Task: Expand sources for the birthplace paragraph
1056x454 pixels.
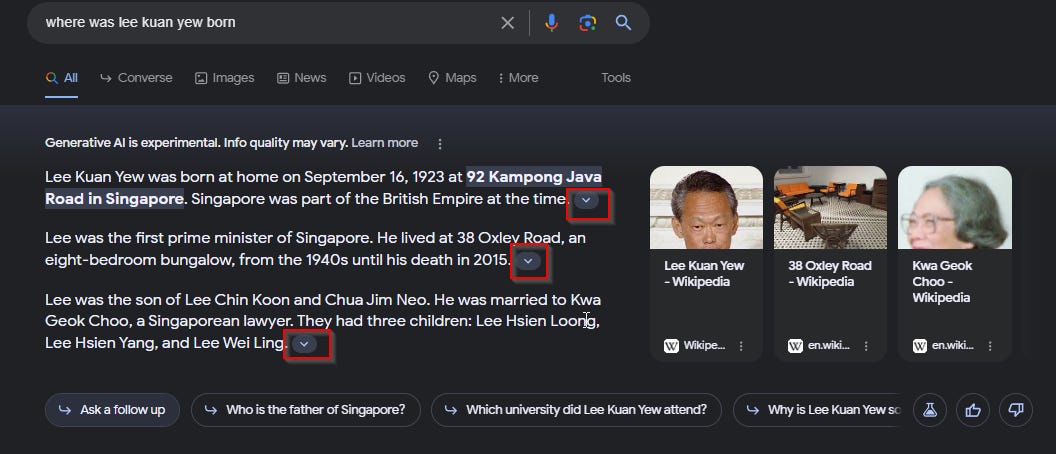Action: coord(586,200)
